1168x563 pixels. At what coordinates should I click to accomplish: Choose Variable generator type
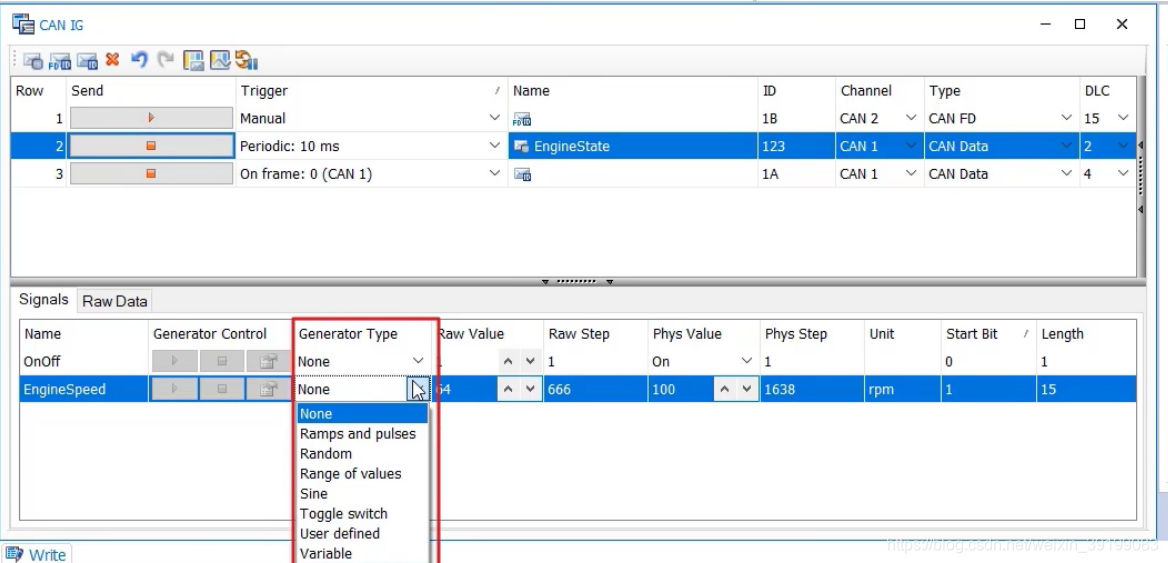(363, 553)
